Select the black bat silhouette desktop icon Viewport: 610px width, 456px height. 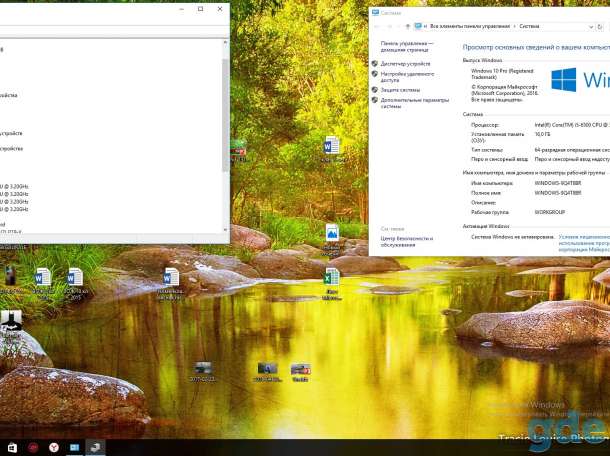[11, 321]
